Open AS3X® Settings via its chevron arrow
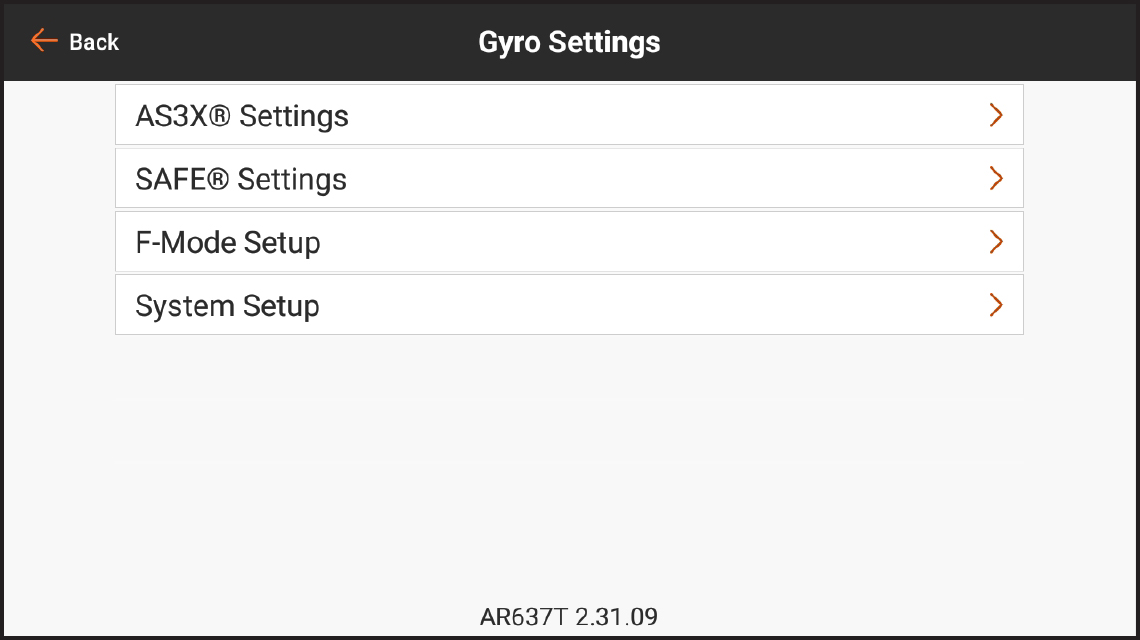Viewport: 1140px width, 640px height. (x=996, y=115)
